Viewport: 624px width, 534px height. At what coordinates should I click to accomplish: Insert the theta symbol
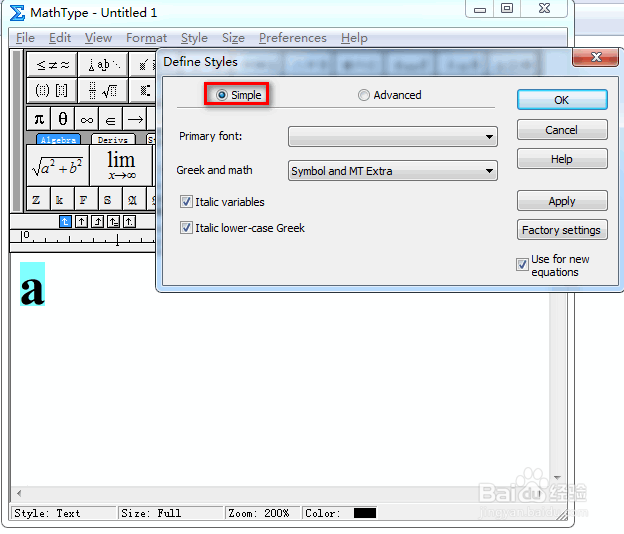coord(62,119)
